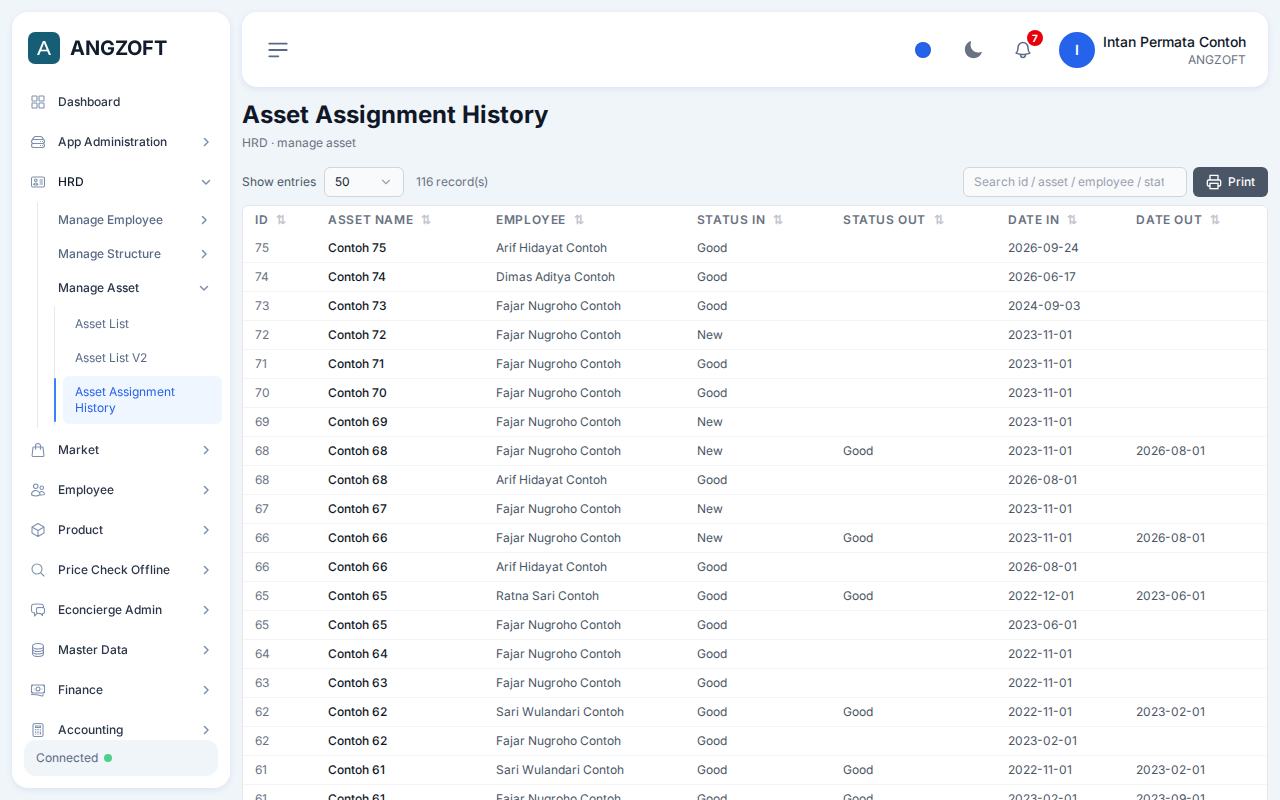The height and width of the screenshot is (800, 1280).
Task: Expand the Employee menu chevron
Action: tap(206, 490)
